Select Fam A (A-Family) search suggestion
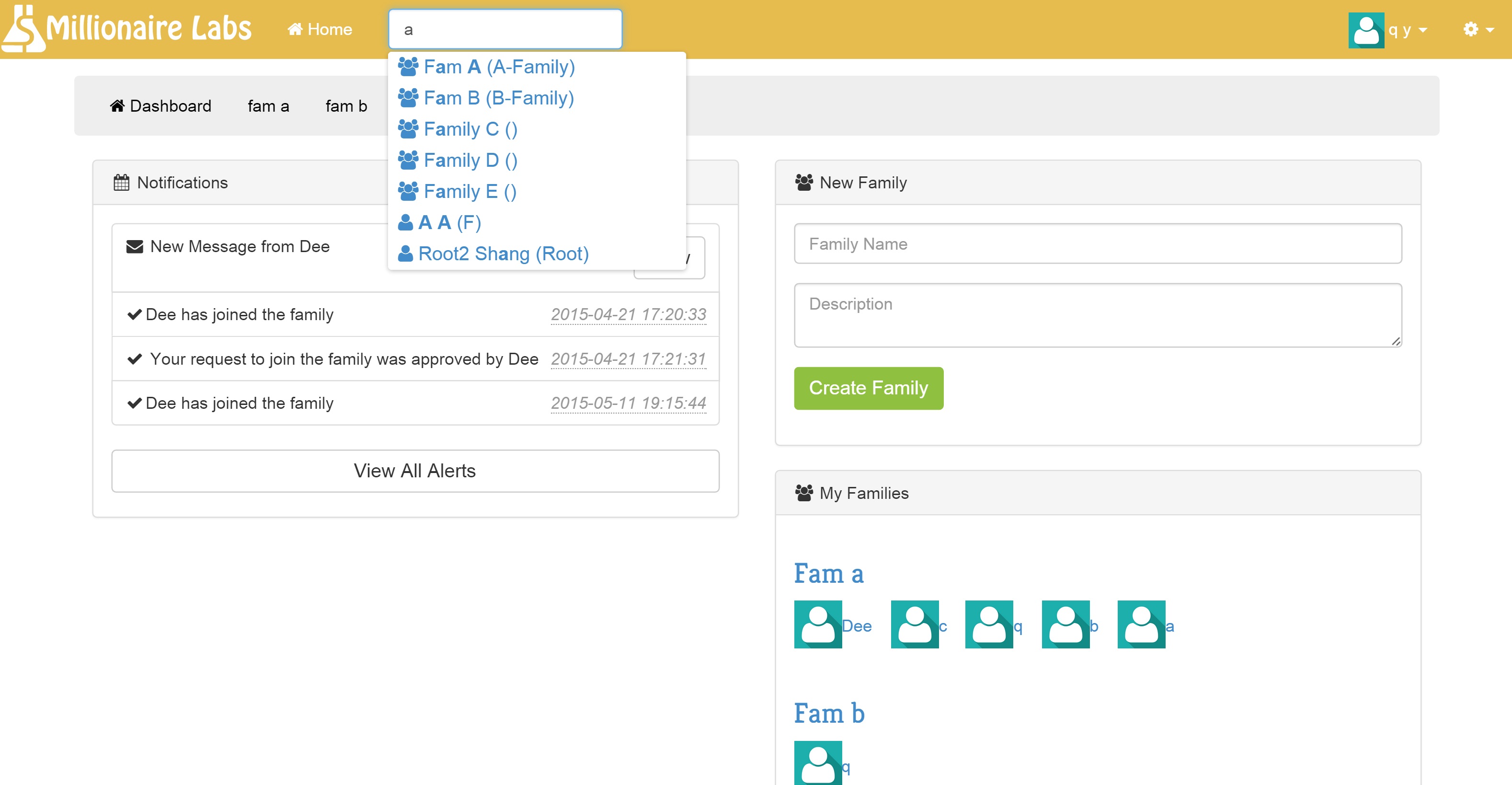Image resolution: width=1512 pixels, height=785 pixels. pos(498,67)
